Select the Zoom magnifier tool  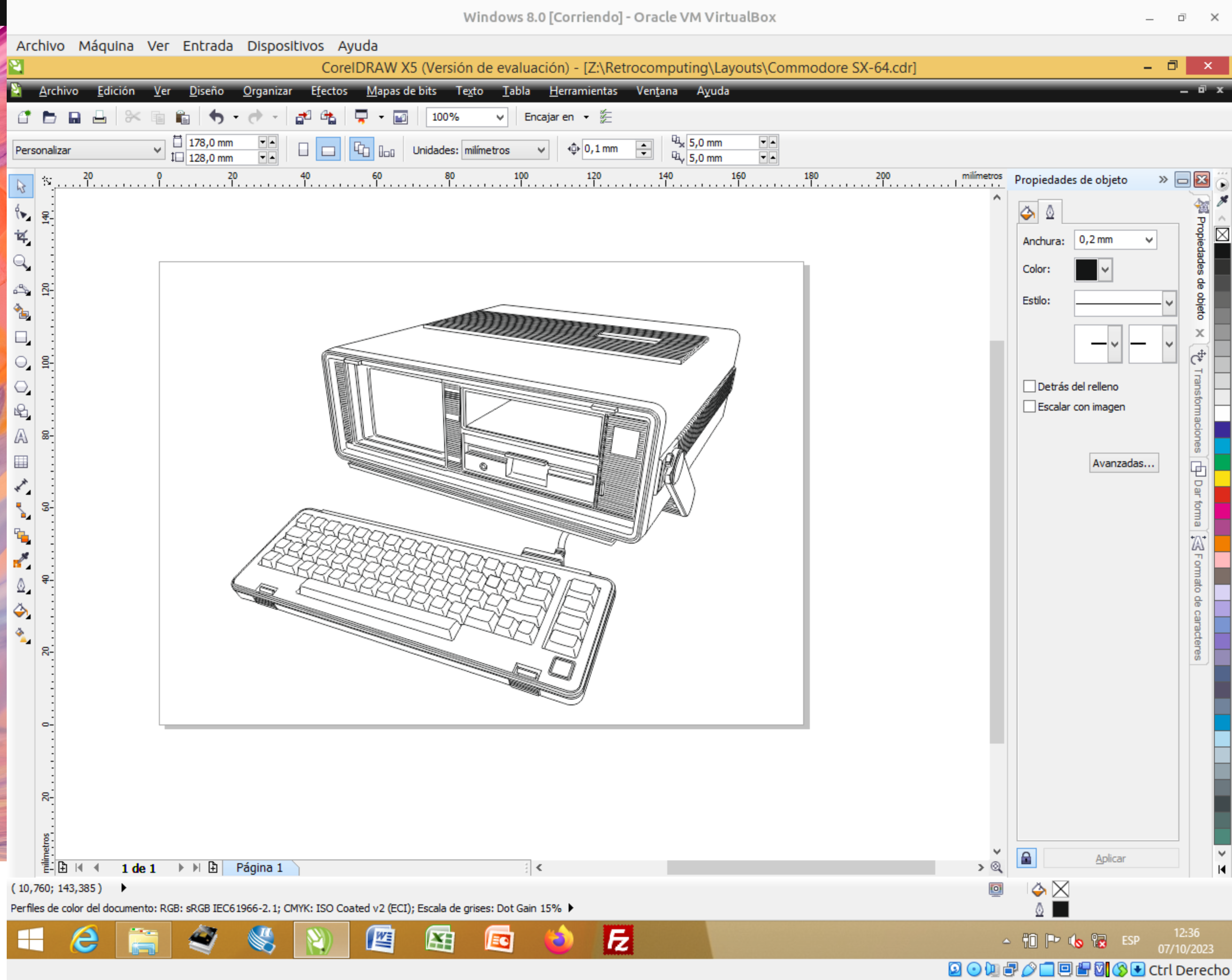[22, 262]
